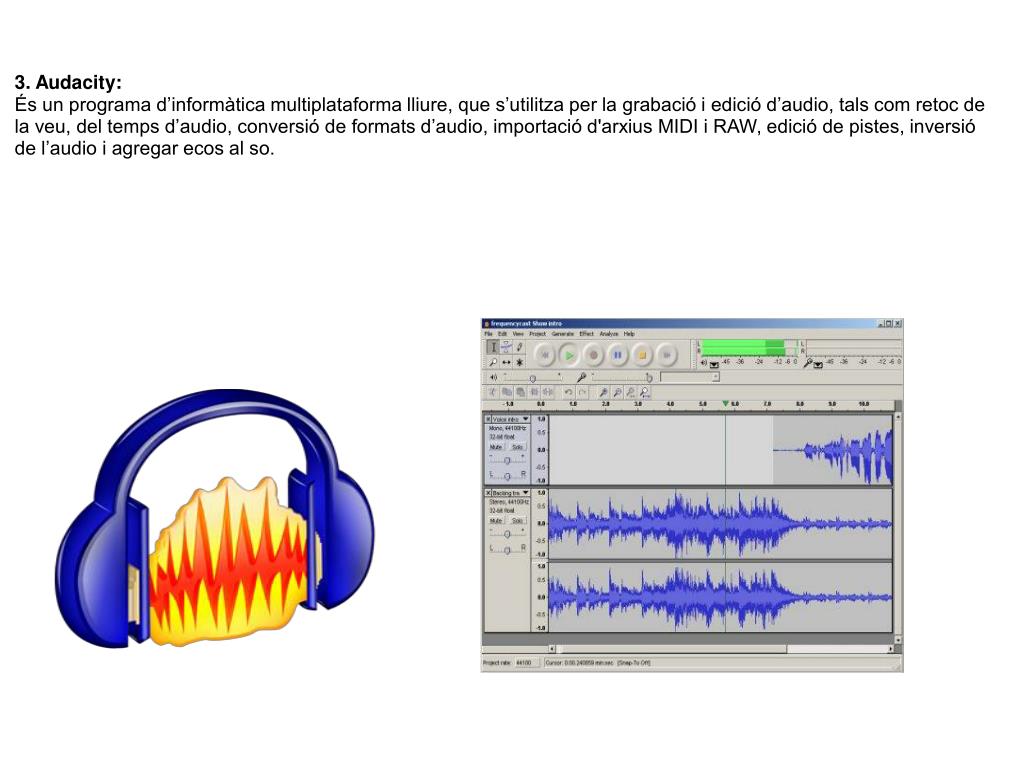
Task: Click the horizontal scrollbar left arrow
Action: click(552, 649)
